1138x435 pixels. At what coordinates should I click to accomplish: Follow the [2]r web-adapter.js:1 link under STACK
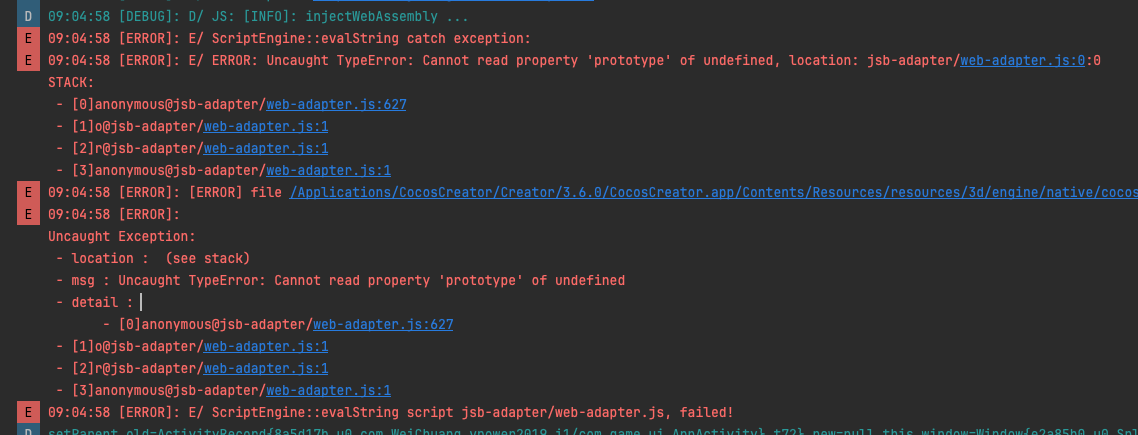point(266,148)
